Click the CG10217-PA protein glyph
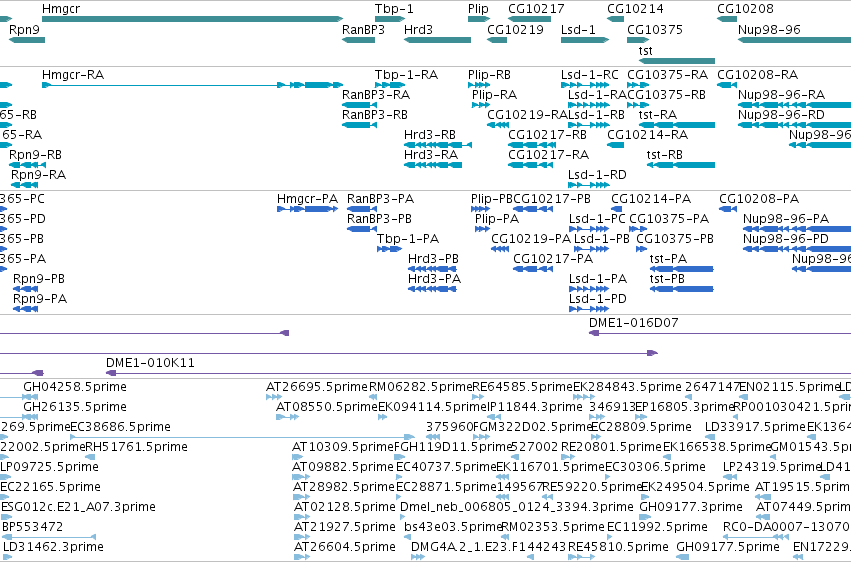 click(x=533, y=269)
